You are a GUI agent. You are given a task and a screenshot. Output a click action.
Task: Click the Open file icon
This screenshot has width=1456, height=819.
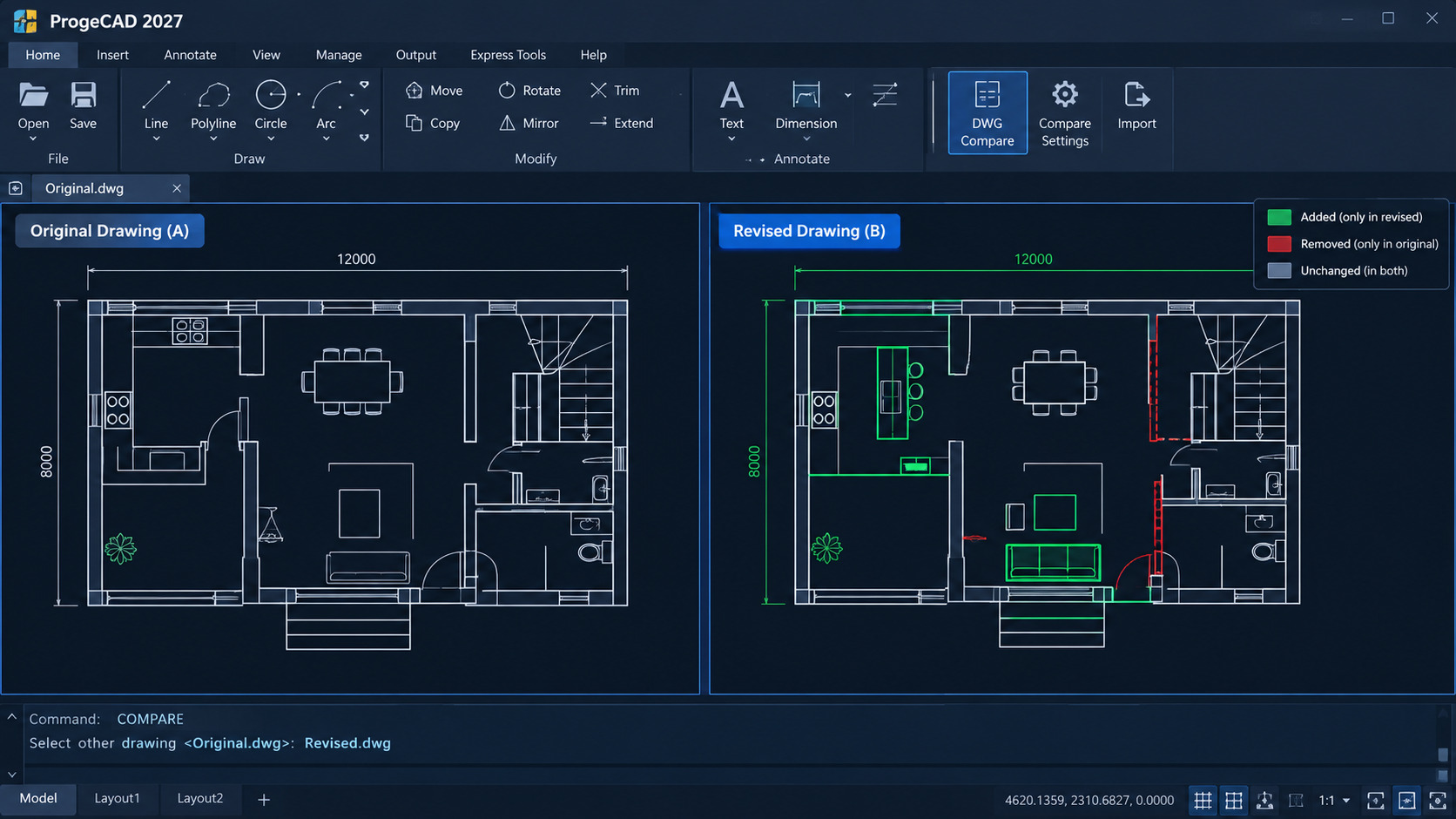pyautogui.click(x=33, y=94)
